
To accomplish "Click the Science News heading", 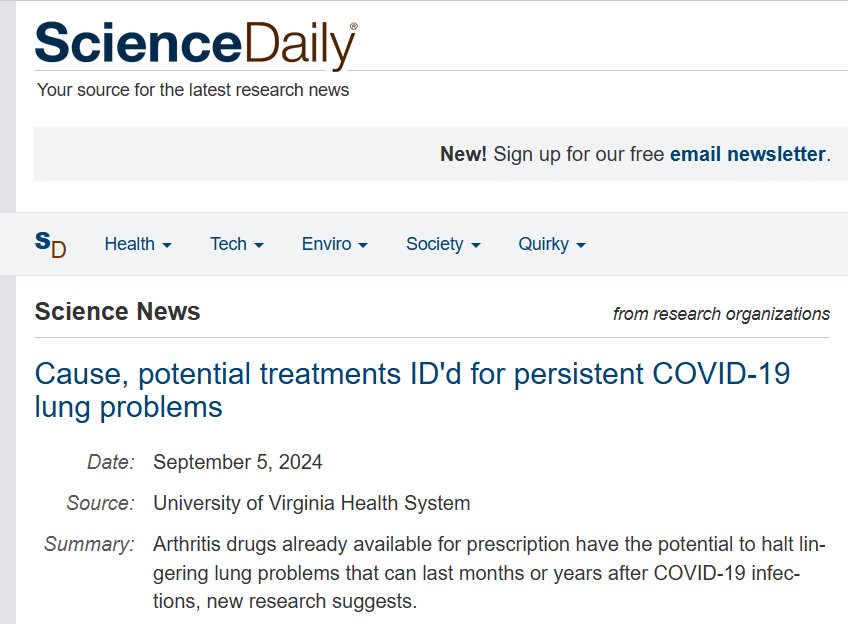I will click(117, 312).
